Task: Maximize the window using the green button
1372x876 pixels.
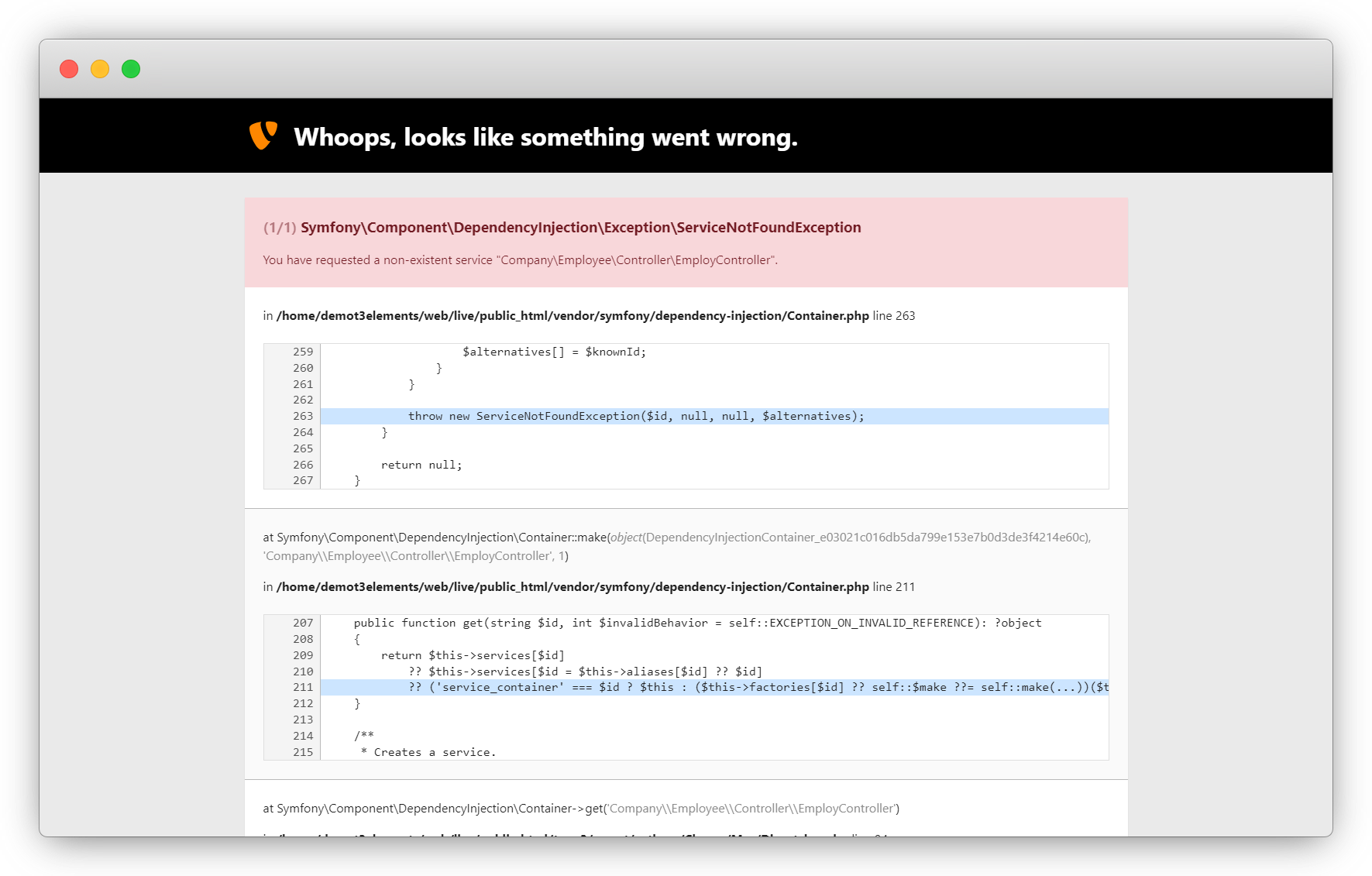Action: 131,69
